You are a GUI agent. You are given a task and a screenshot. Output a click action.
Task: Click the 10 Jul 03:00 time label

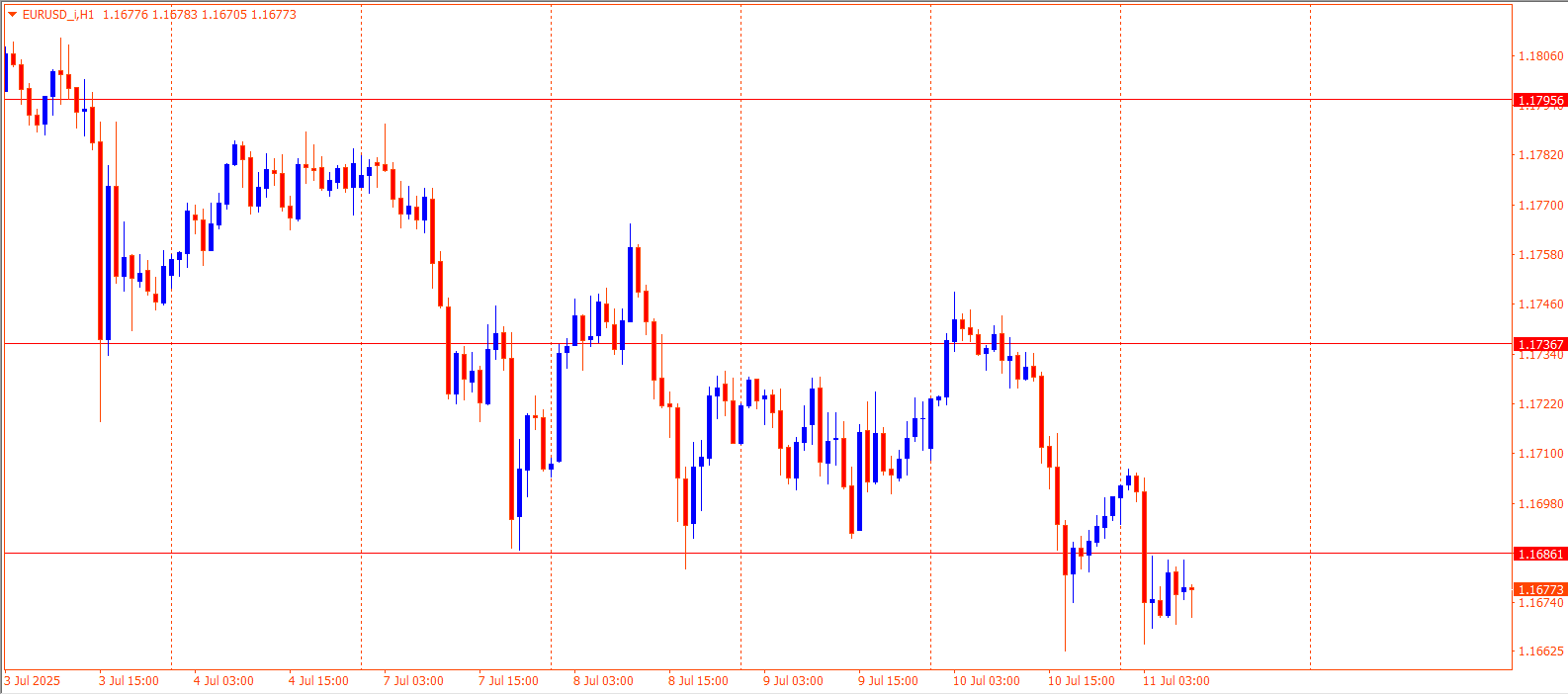click(x=987, y=681)
